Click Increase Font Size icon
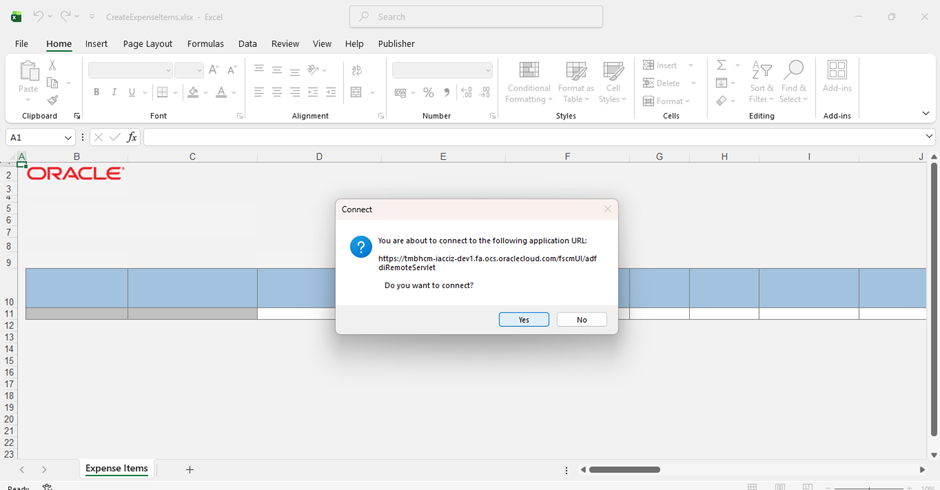Image resolution: width=940 pixels, height=490 pixels. (x=214, y=70)
